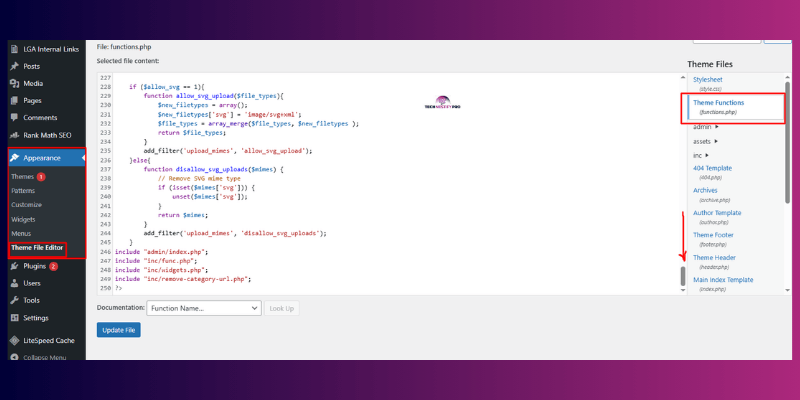800x400 pixels.
Task: Open the Settings menu label
Action: (36, 318)
